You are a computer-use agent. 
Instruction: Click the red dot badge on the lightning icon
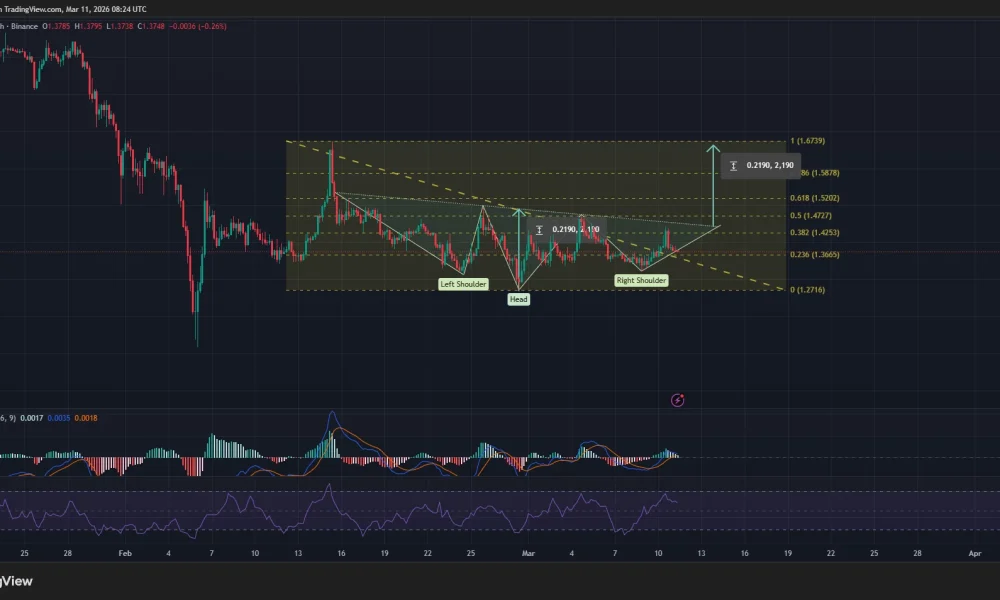[x=684, y=394]
